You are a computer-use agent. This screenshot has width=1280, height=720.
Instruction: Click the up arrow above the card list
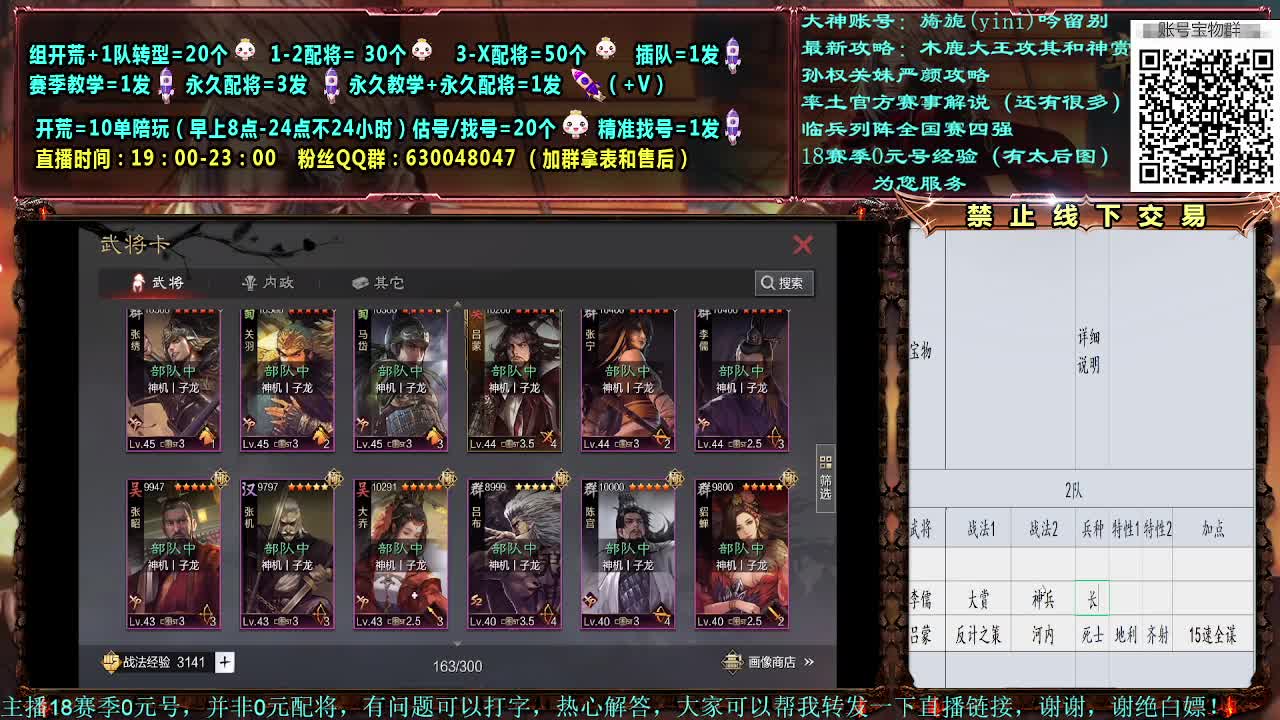pyautogui.click(x=458, y=304)
